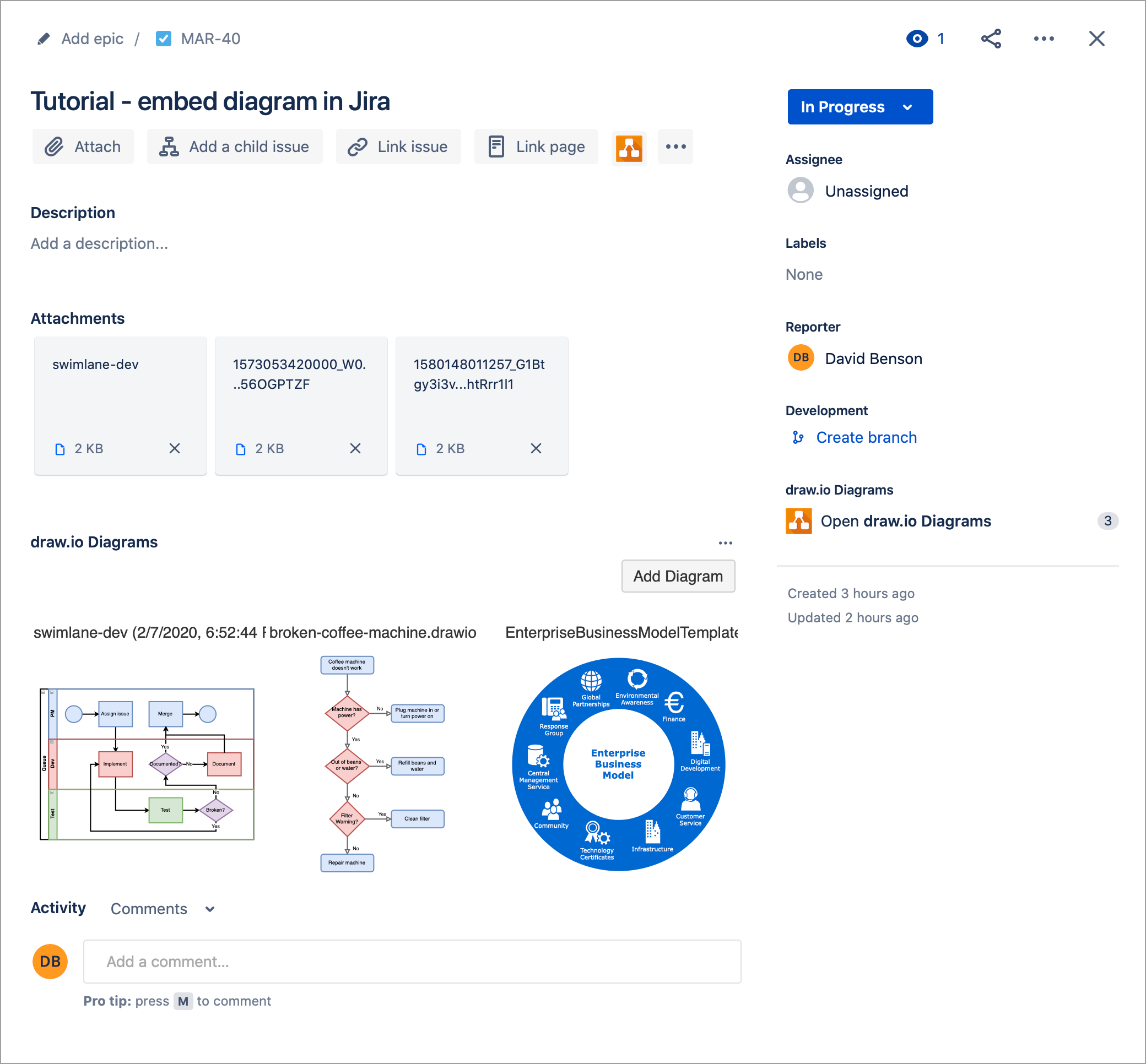Toggle watching via the eye icon
Viewport: 1146px width, 1064px height.
pyautogui.click(x=917, y=39)
